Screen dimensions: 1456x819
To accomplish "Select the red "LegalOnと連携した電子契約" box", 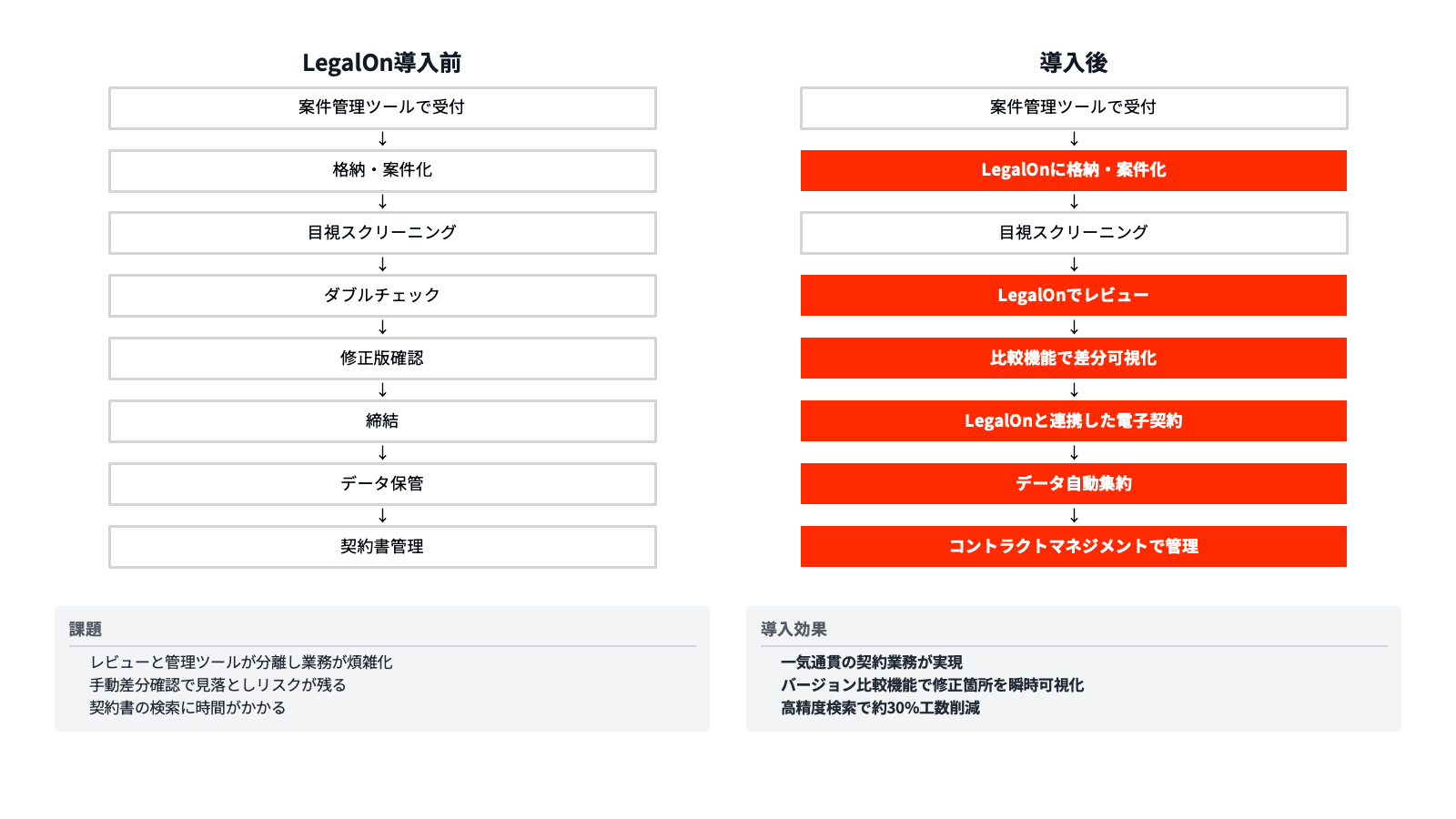I will point(1074,421).
